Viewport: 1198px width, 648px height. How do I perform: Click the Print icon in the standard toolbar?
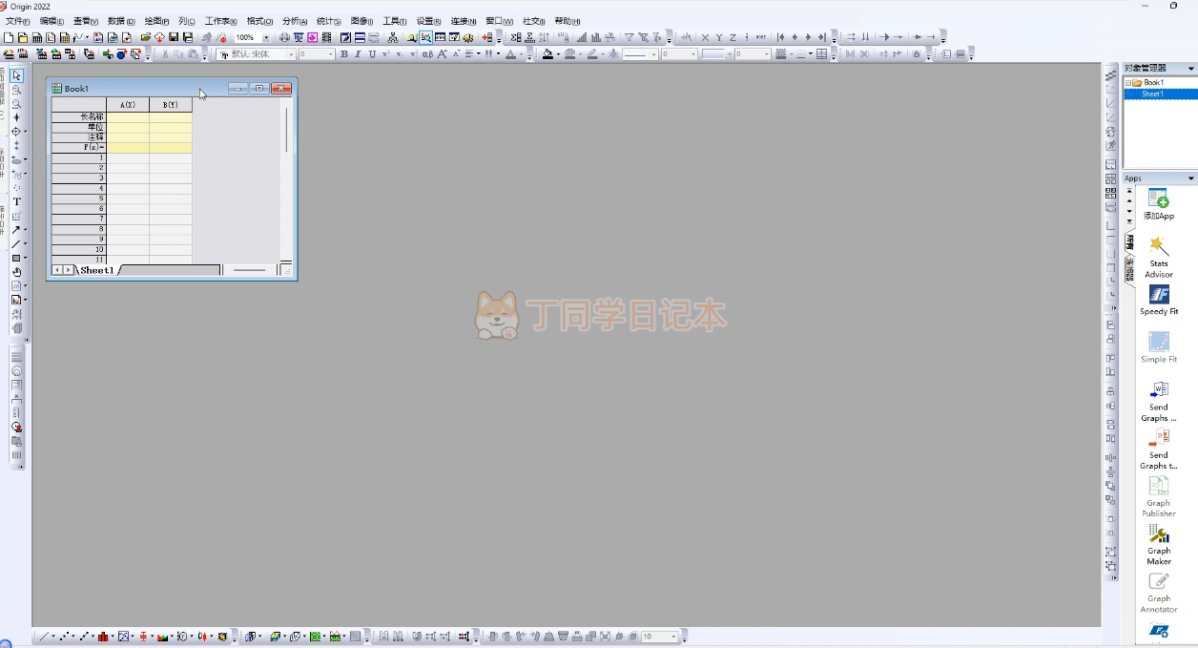click(x=284, y=37)
